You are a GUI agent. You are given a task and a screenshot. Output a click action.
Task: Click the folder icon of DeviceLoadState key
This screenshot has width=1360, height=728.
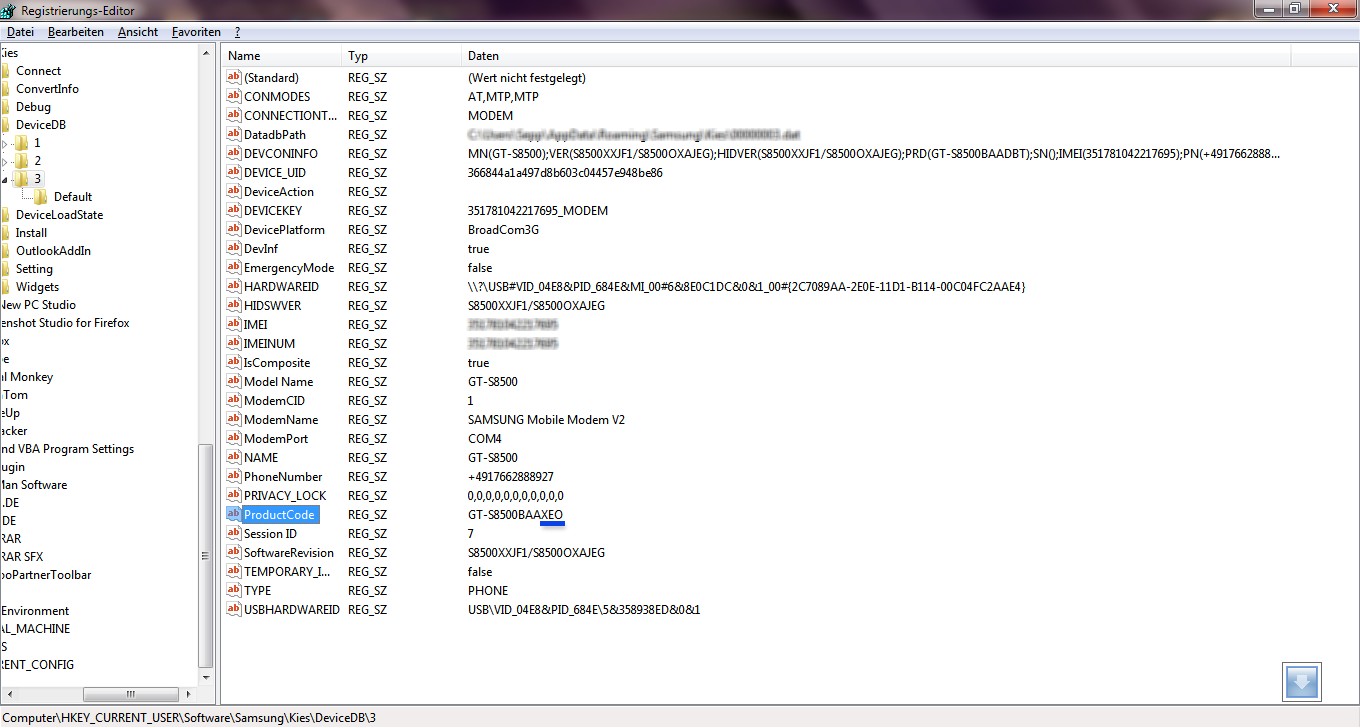pos(5,215)
